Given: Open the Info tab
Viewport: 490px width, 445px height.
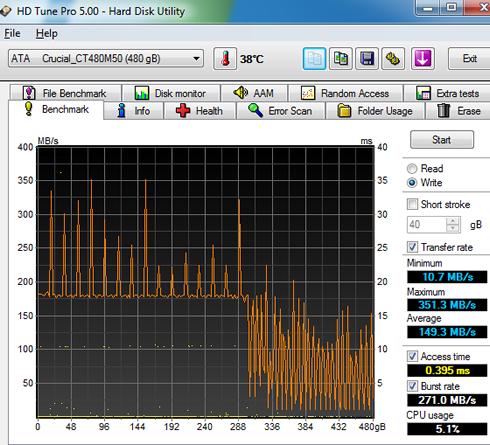Looking at the screenshot, I should pos(134,111).
